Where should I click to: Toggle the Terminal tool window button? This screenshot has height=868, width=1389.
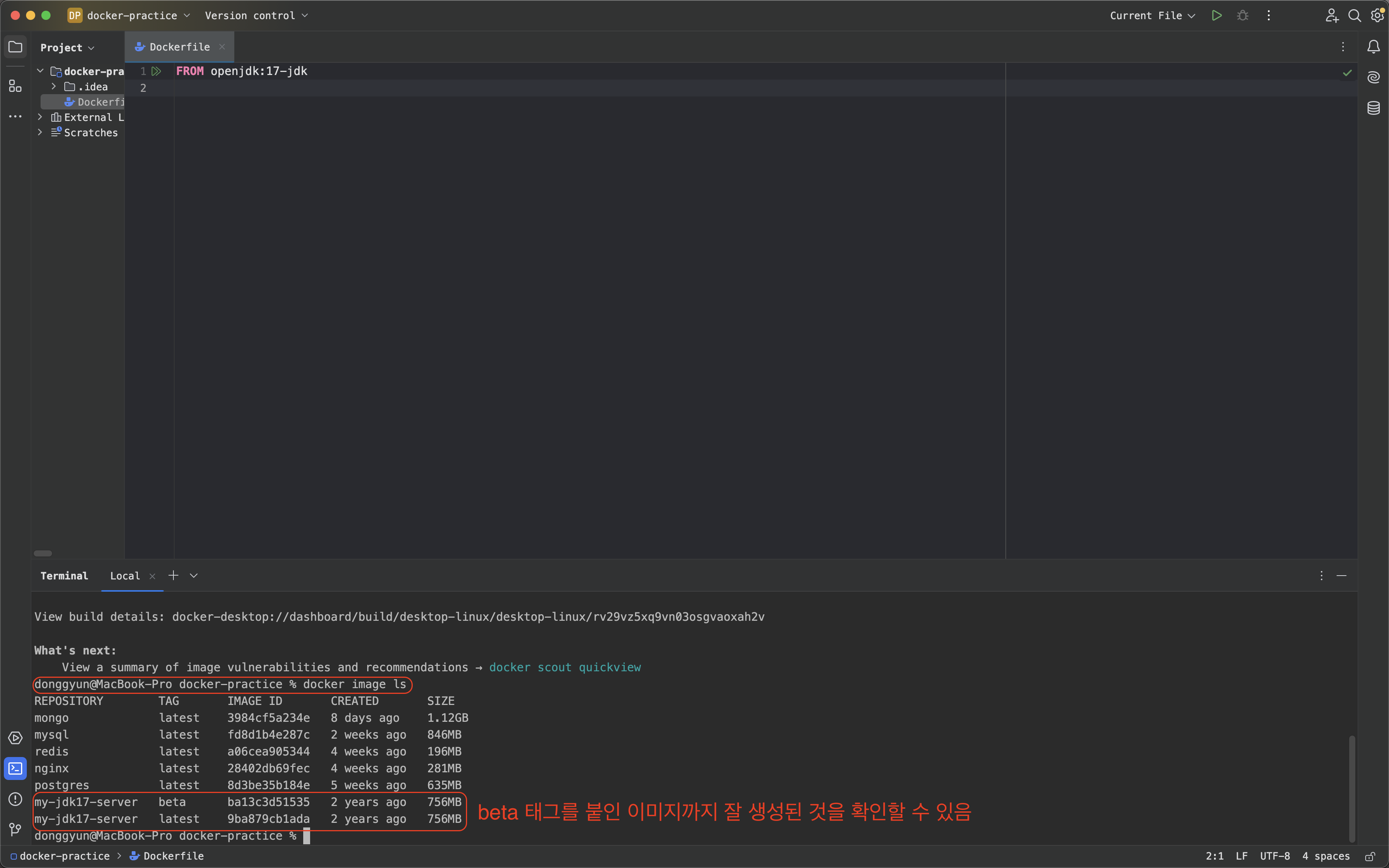pos(15,768)
